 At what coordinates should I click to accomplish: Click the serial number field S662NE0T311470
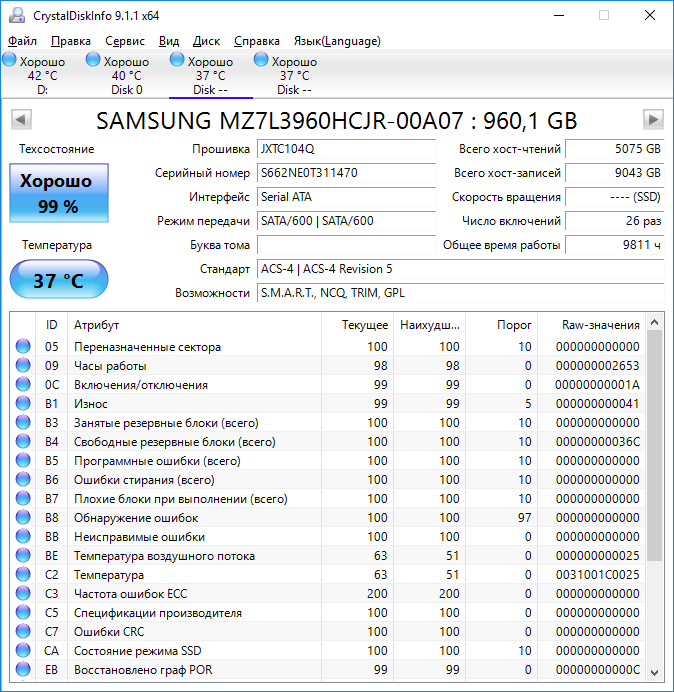346,173
